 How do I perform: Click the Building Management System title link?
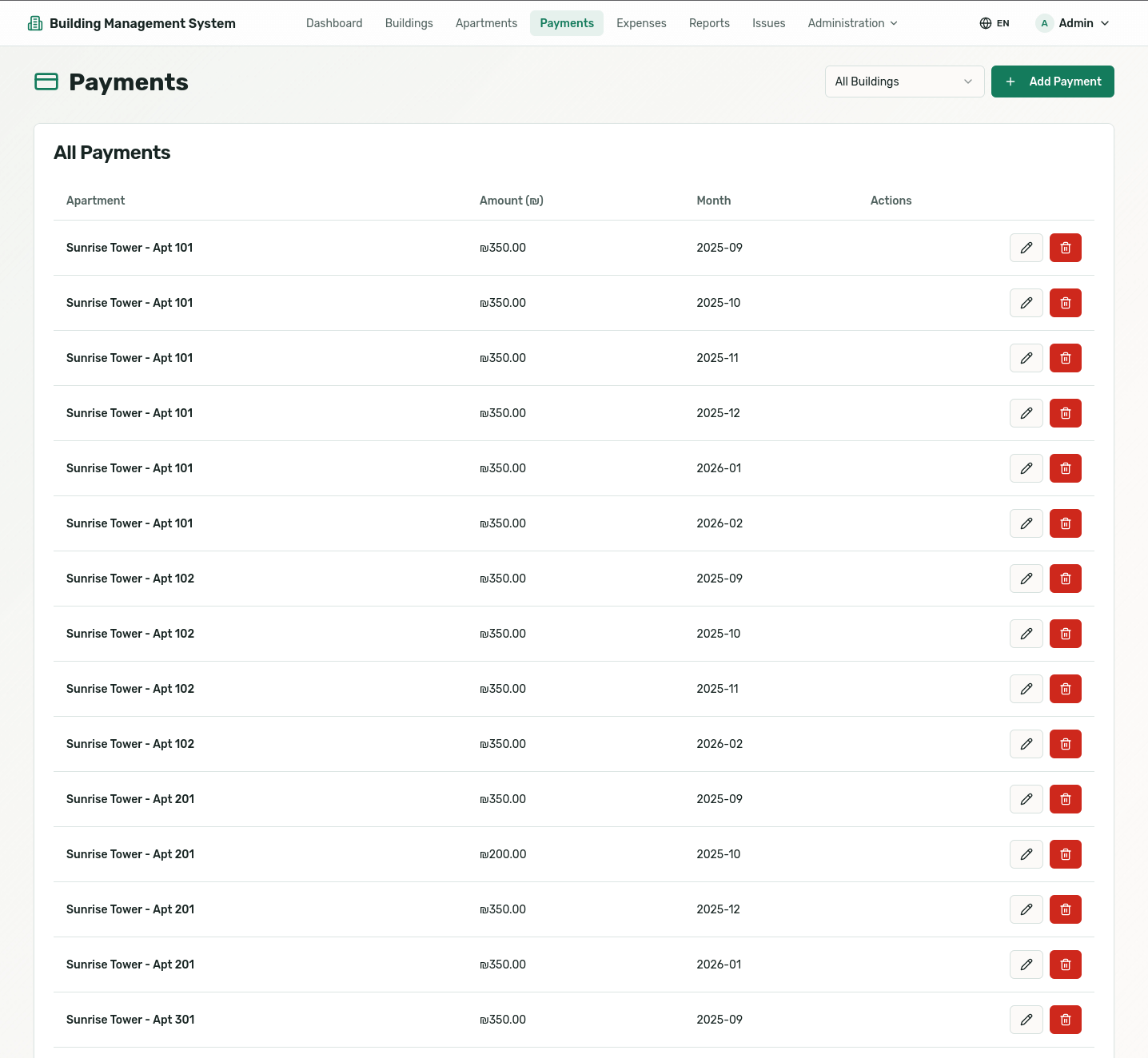click(142, 23)
